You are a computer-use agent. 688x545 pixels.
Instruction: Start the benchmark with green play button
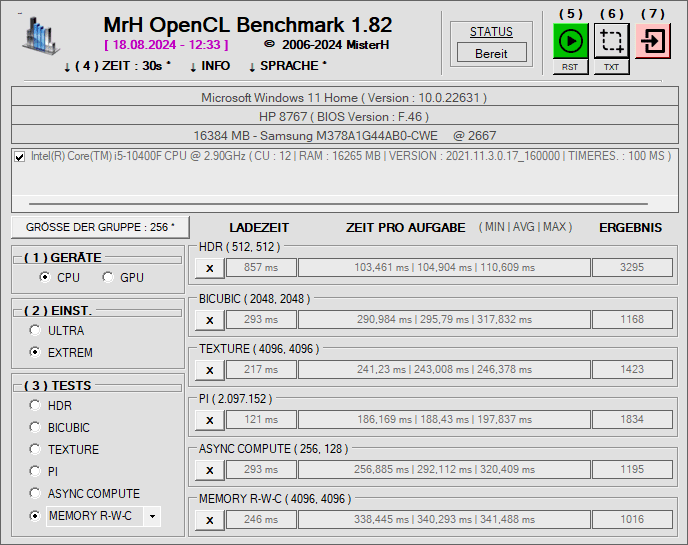click(x=570, y=41)
